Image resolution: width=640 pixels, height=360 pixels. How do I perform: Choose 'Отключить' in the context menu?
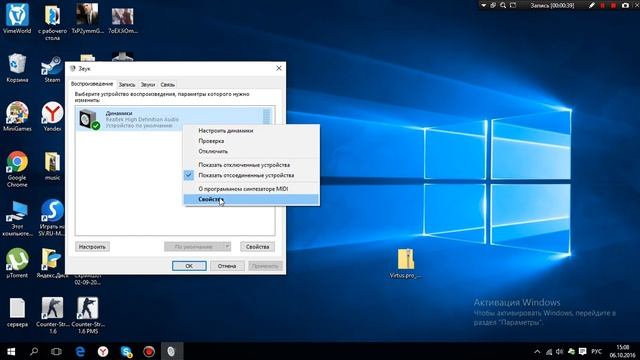click(251, 151)
